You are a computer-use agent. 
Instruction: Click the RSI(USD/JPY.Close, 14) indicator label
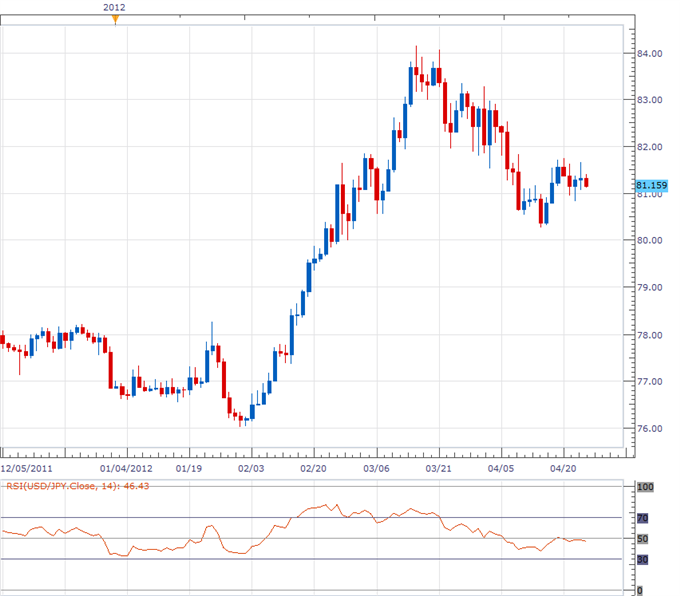pos(78,486)
